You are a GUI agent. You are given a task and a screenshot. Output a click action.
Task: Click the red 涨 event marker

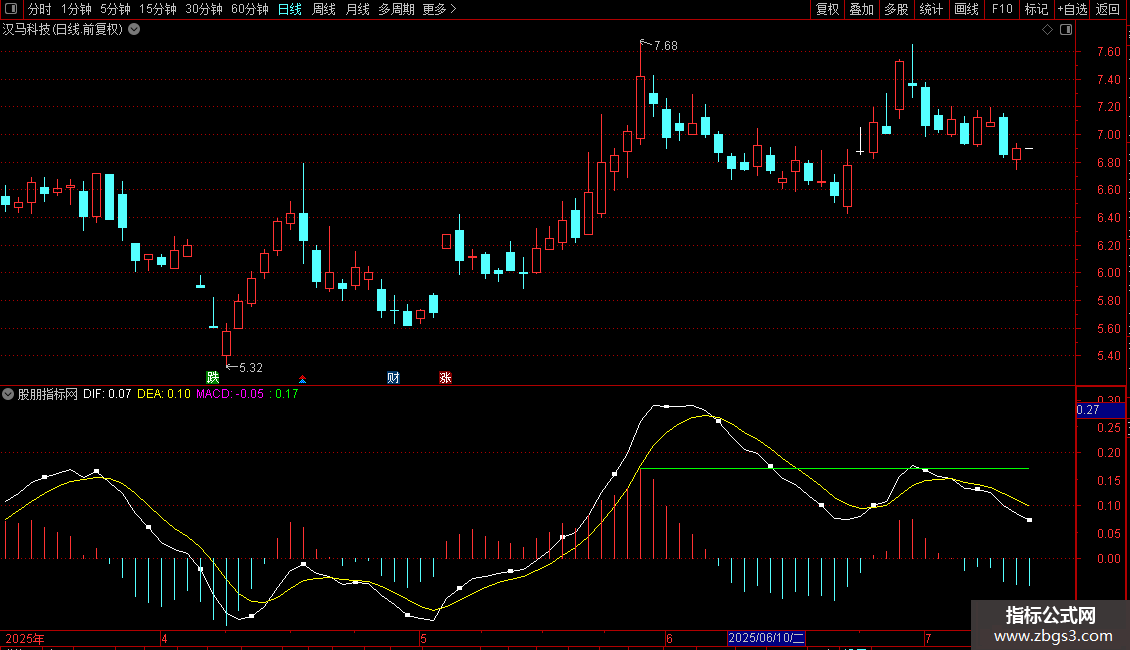445,378
